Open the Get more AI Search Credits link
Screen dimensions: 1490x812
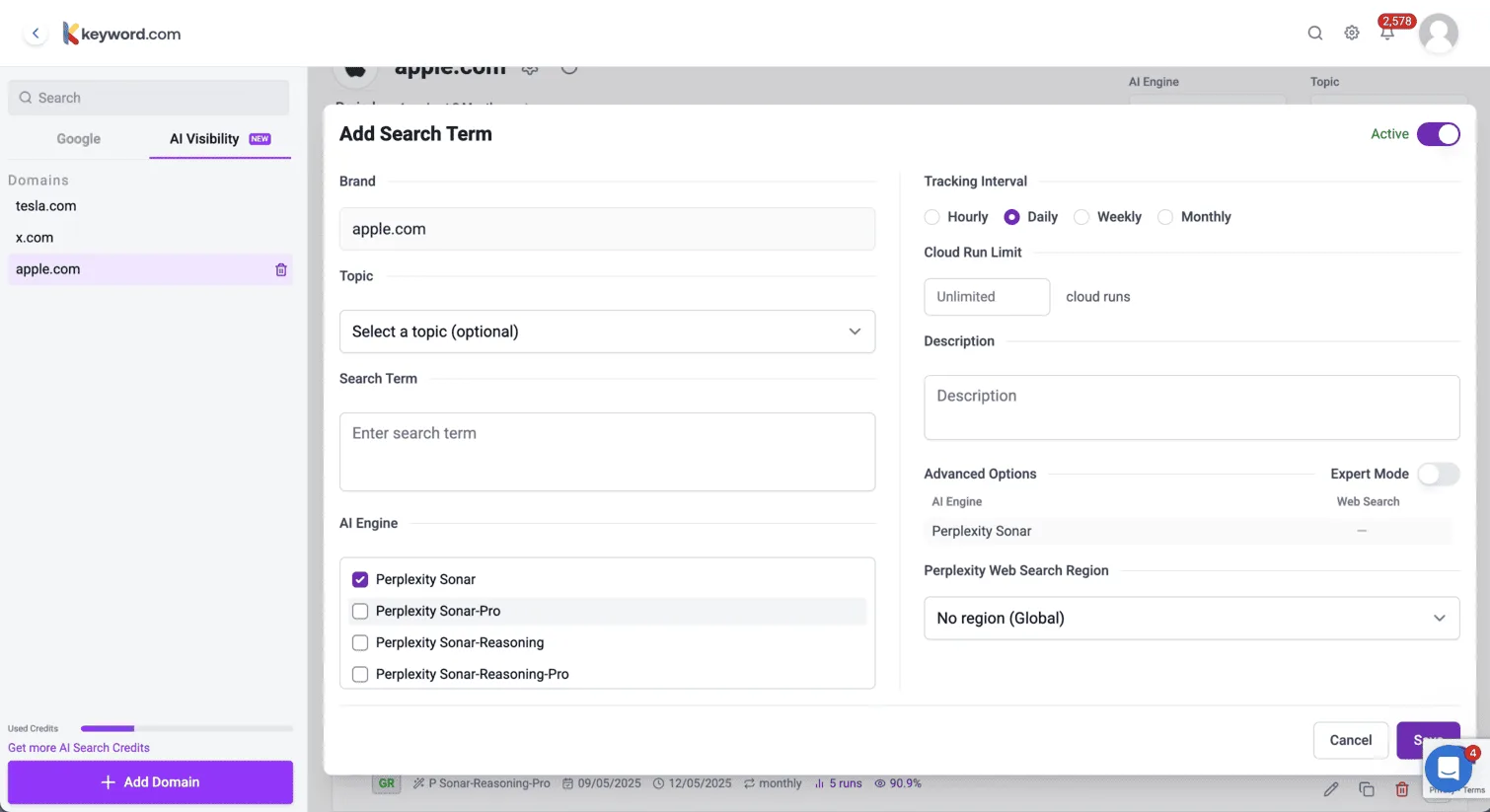click(x=78, y=747)
